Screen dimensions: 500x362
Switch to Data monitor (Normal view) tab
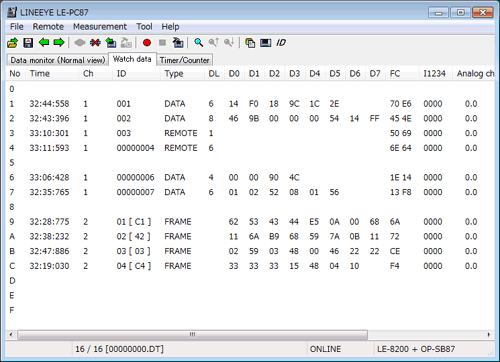(x=57, y=60)
